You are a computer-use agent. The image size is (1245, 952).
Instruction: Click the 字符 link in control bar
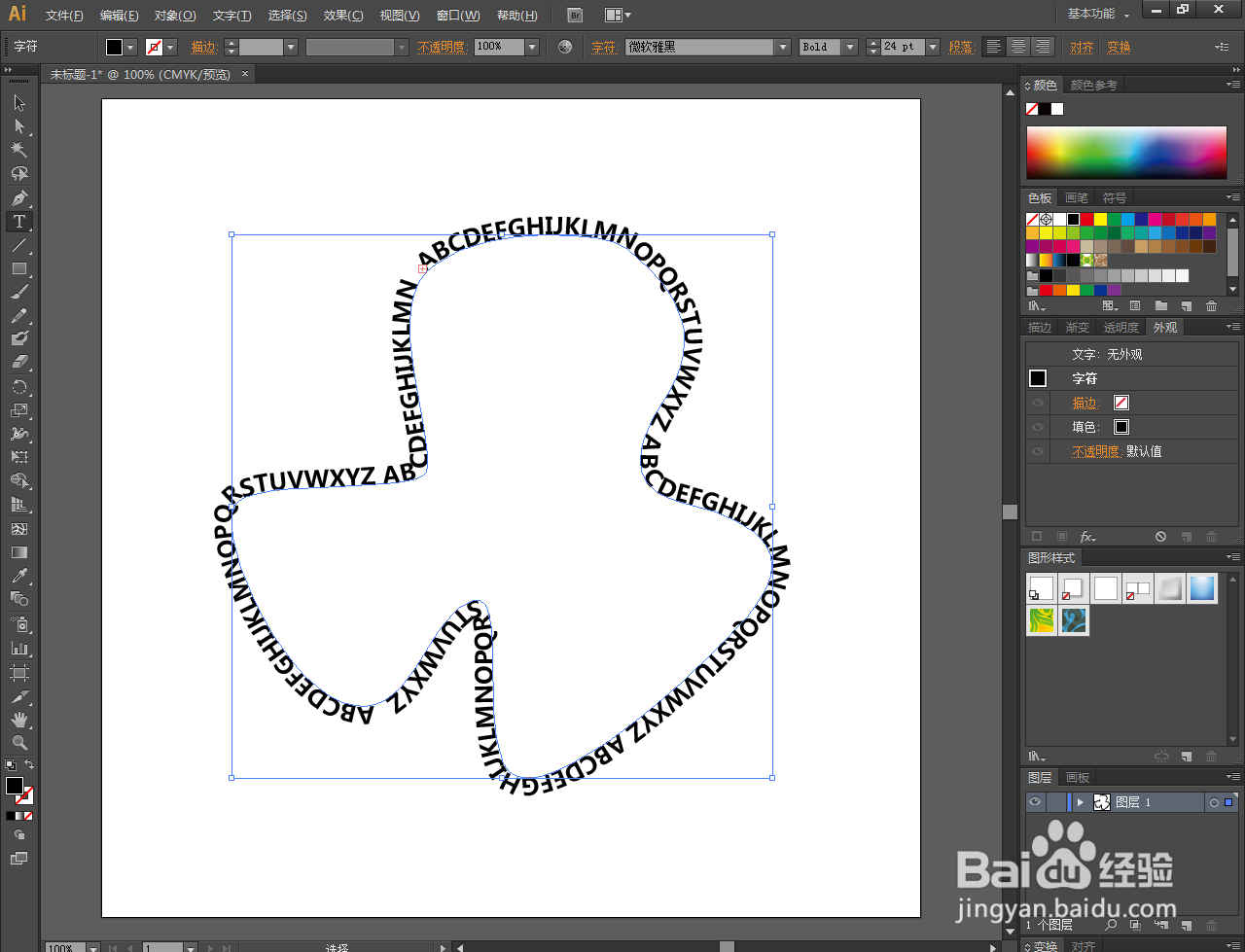click(x=603, y=47)
